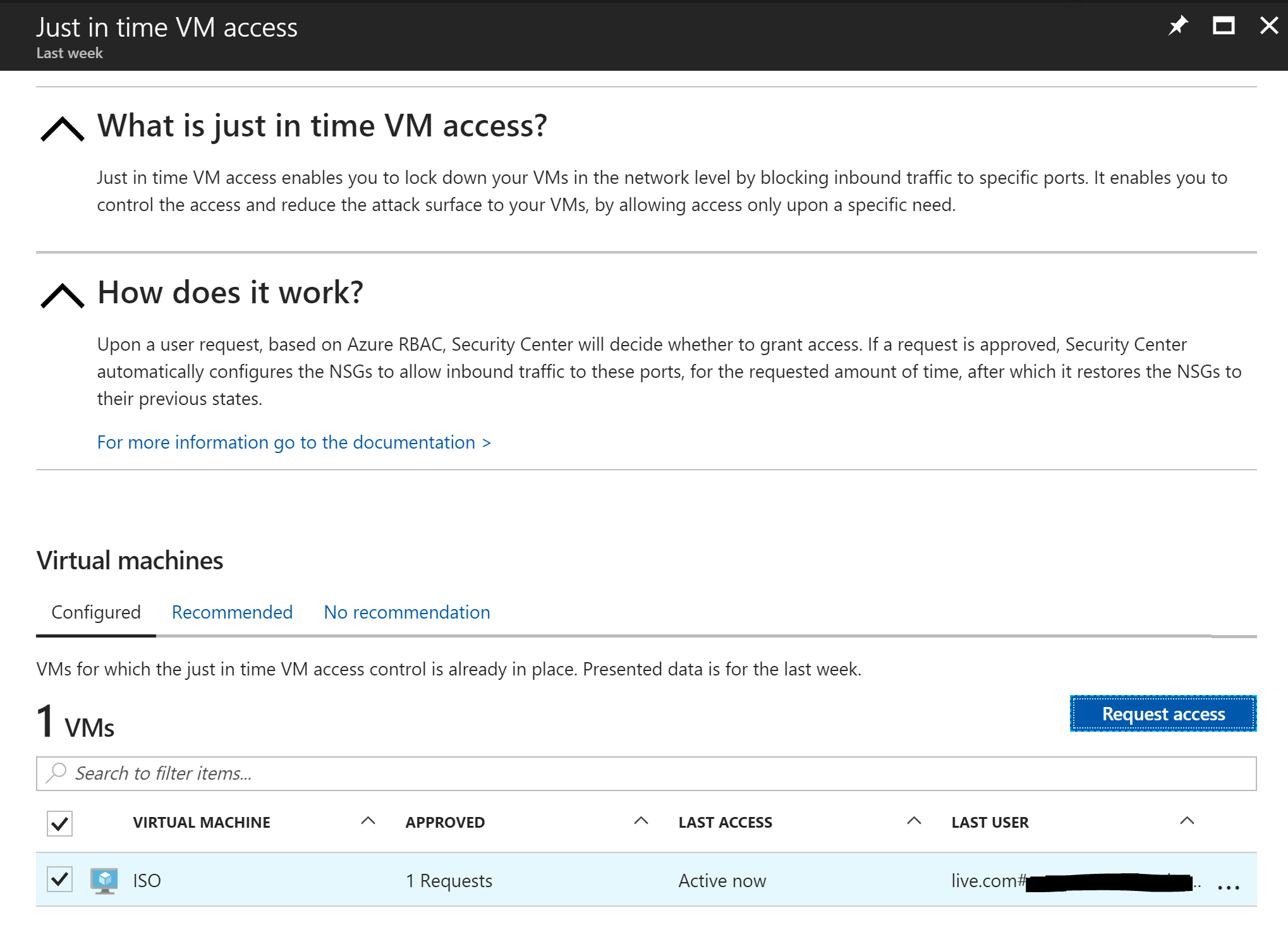Collapse the 'How does it work?' section

tap(62, 295)
